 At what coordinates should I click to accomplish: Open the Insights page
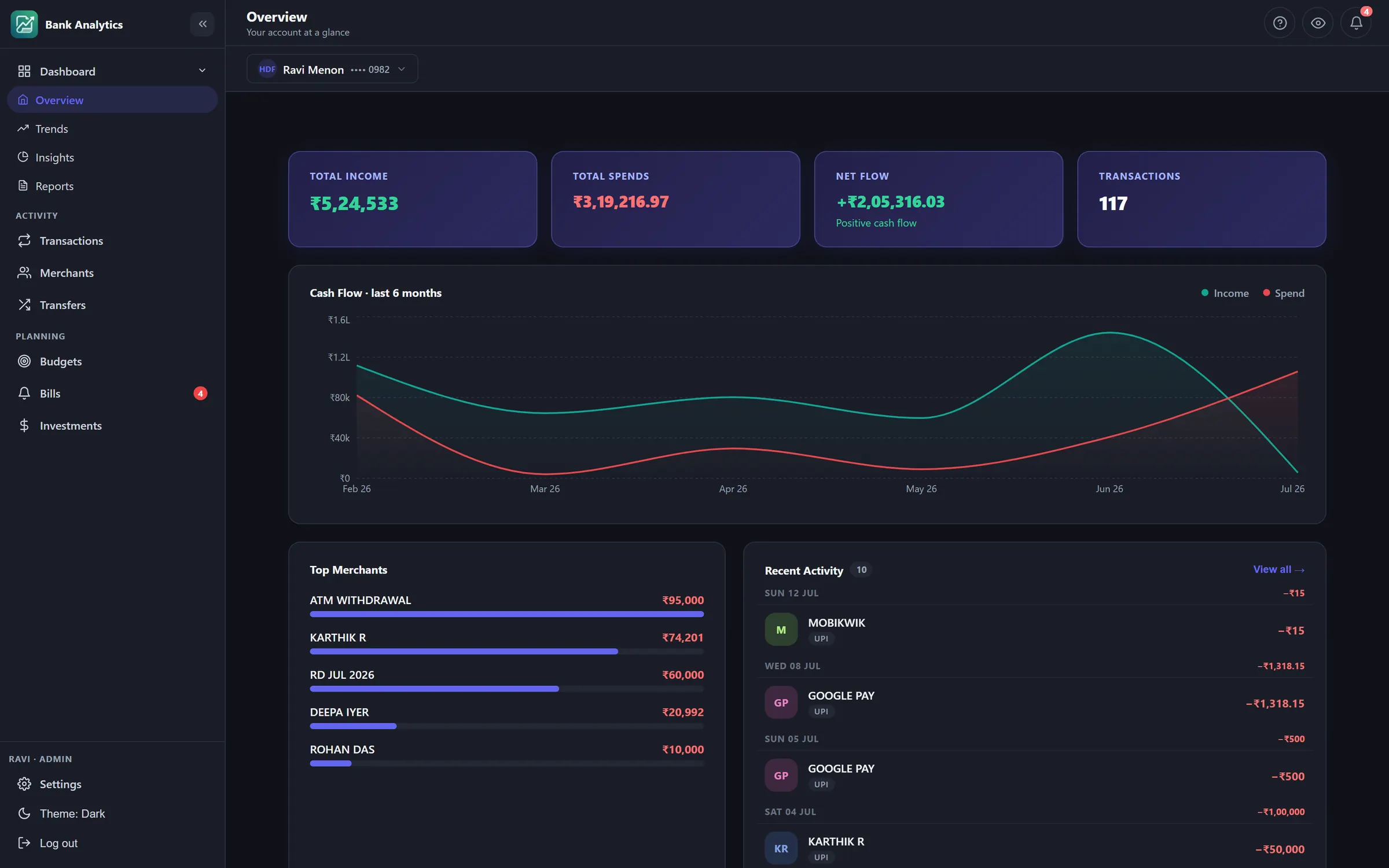pos(112,157)
